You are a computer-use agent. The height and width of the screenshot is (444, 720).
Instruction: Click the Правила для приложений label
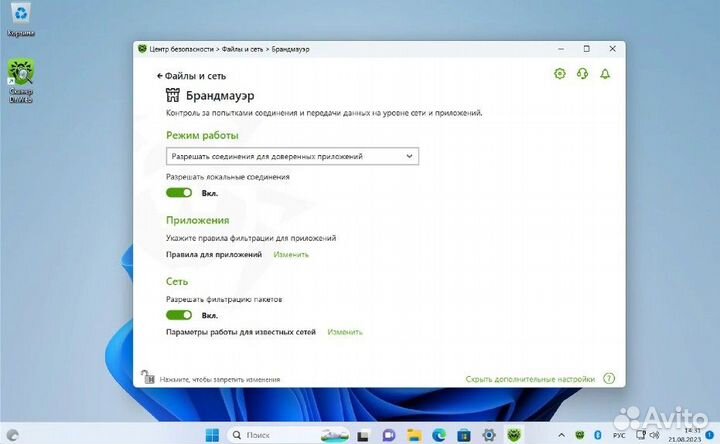coord(214,254)
